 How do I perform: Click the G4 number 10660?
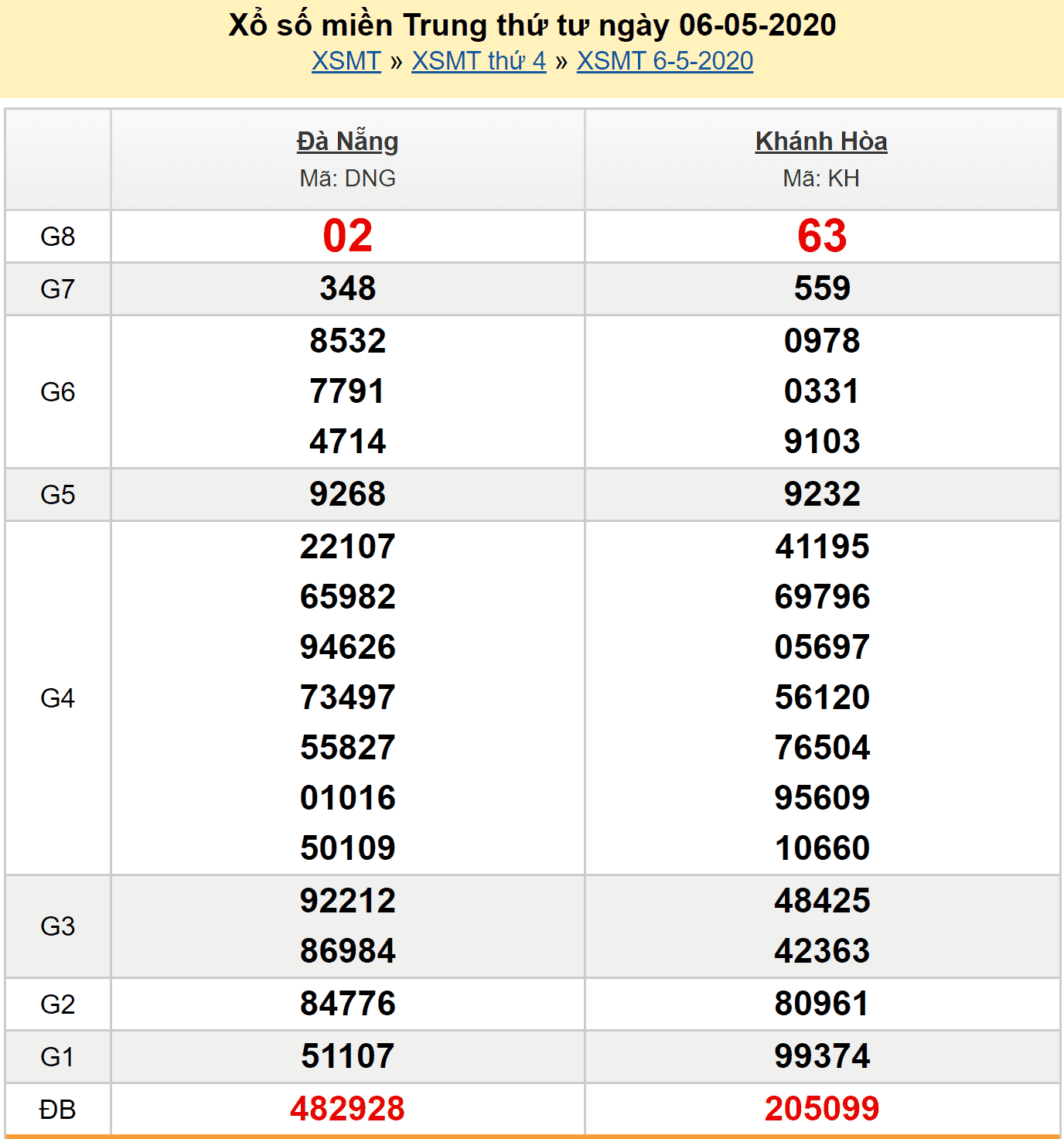point(822,848)
